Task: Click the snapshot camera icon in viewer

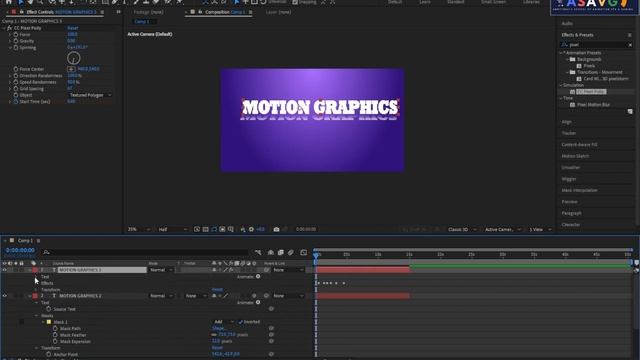Action: [276, 229]
